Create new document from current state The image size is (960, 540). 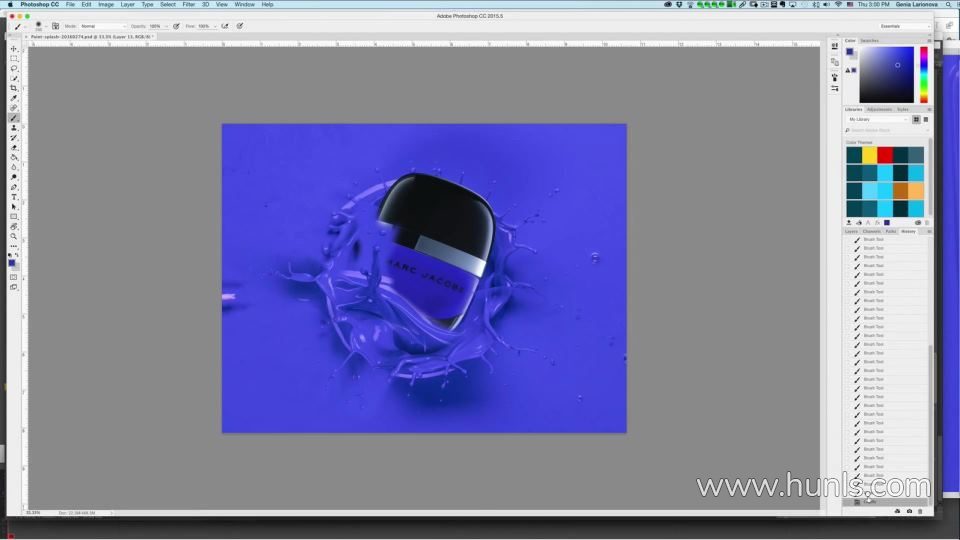(898, 511)
